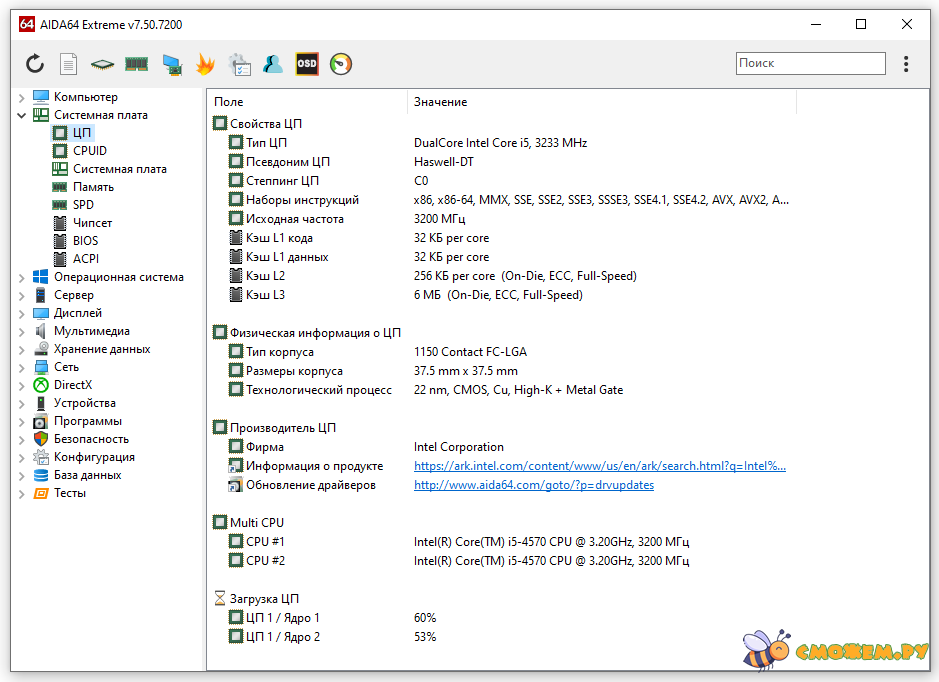Expand the Операционная система node
The width and height of the screenshot is (939, 682).
tap(22, 277)
